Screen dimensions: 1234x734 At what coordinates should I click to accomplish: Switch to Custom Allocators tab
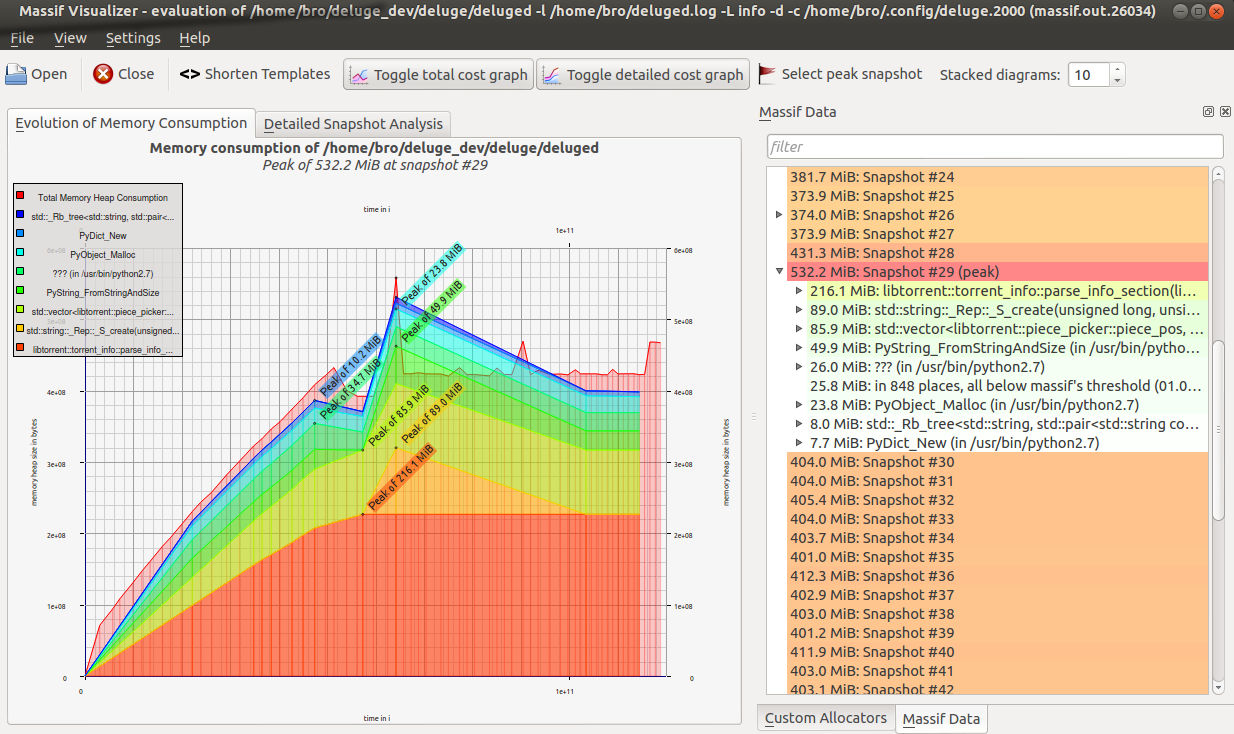[x=825, y=718]
